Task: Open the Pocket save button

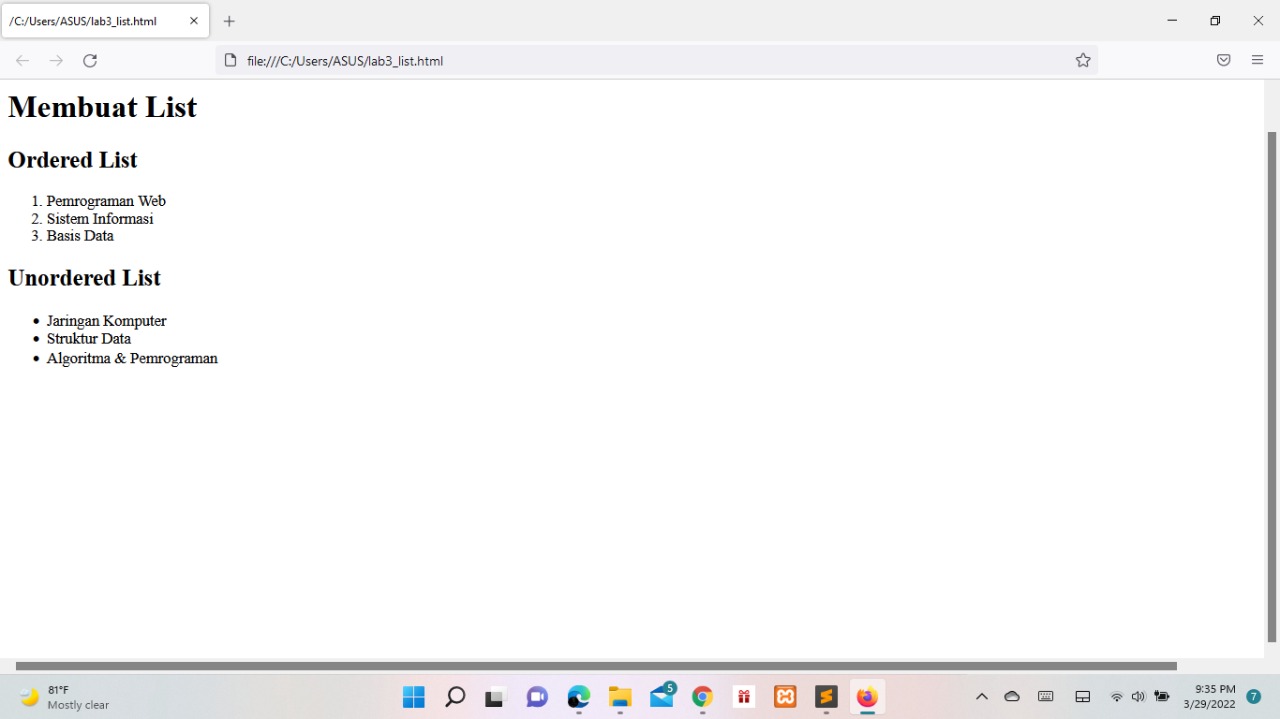Action: pyautogui.click(x=1223, y=61)
